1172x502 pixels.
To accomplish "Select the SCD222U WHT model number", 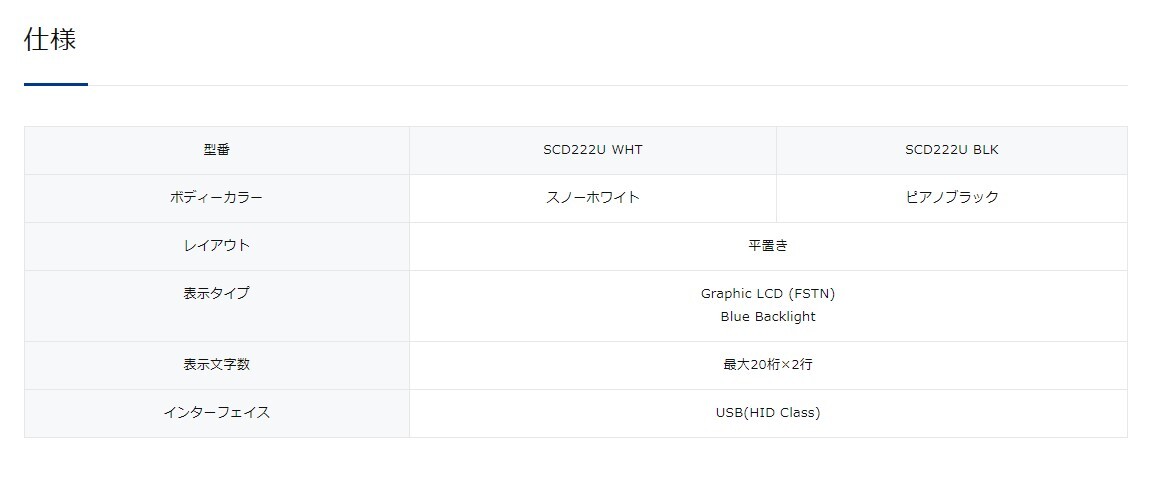I will [x=593, y=150].
